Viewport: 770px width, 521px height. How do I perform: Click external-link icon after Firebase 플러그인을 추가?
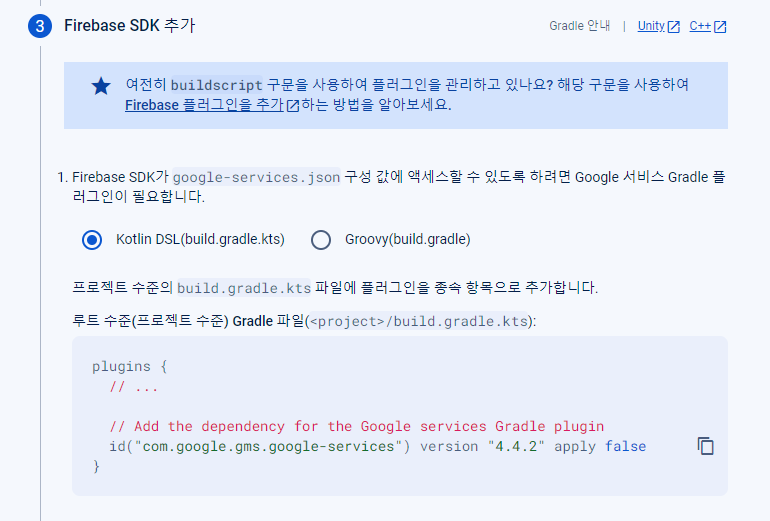click(293, 106)
